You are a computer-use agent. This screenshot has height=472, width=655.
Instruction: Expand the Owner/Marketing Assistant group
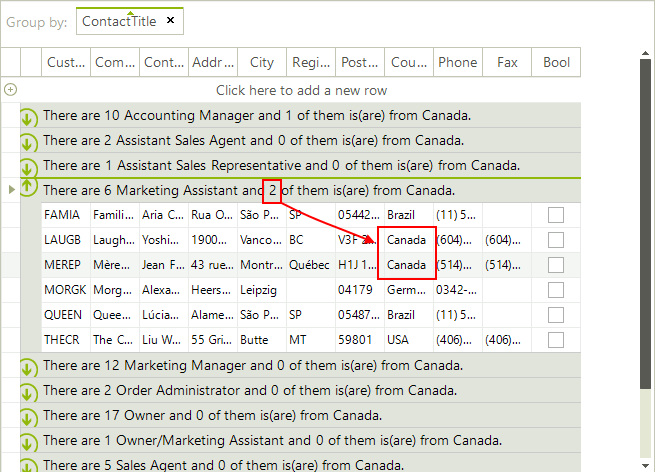point(28,443)
